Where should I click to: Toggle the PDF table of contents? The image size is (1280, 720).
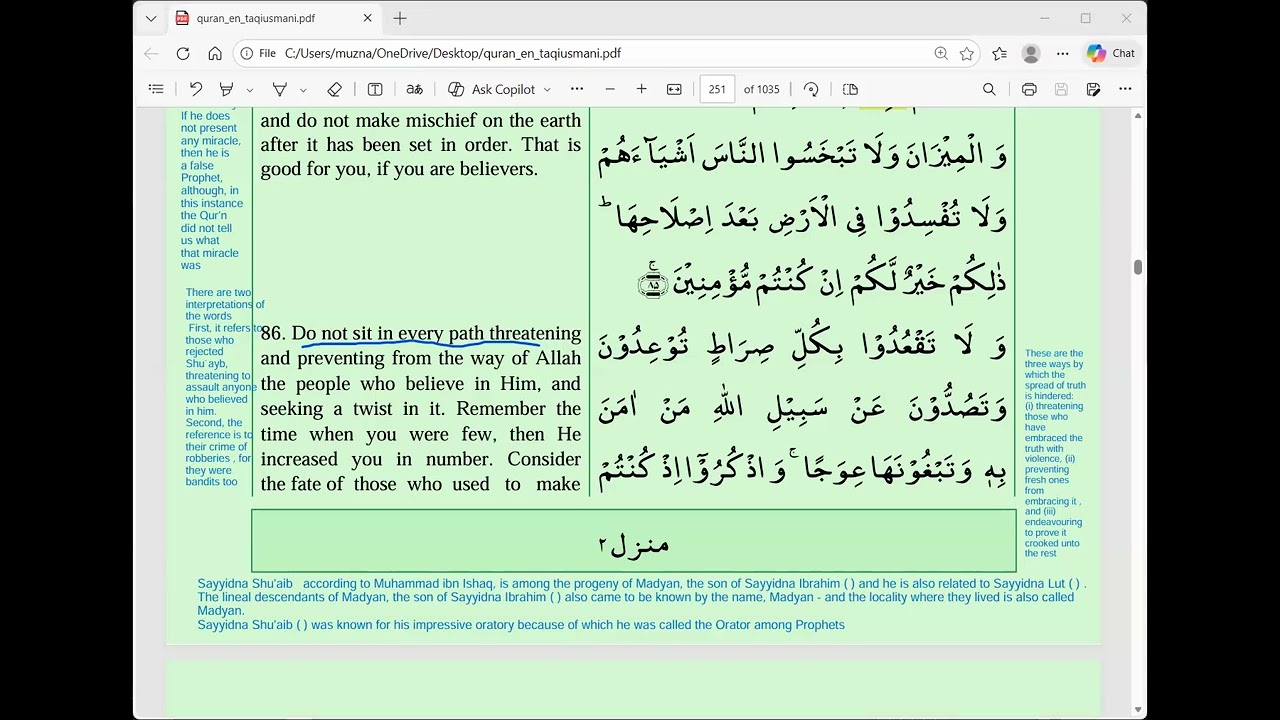156,89
